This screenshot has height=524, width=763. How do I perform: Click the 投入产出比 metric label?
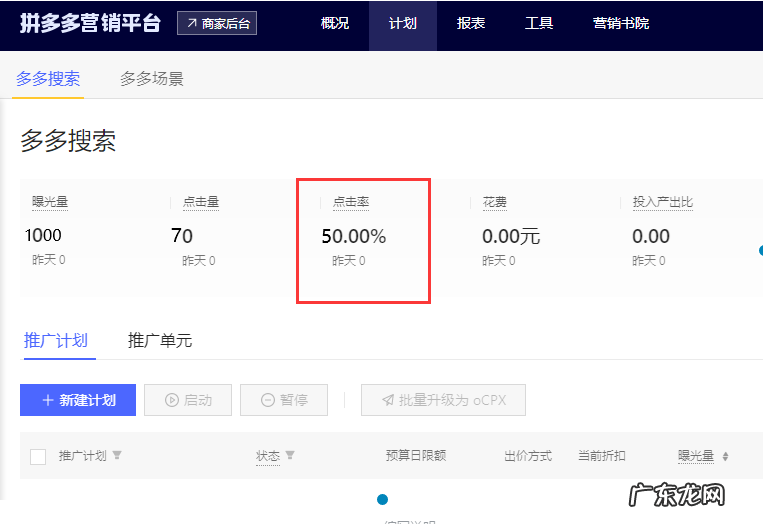click(x=663, y=201)
